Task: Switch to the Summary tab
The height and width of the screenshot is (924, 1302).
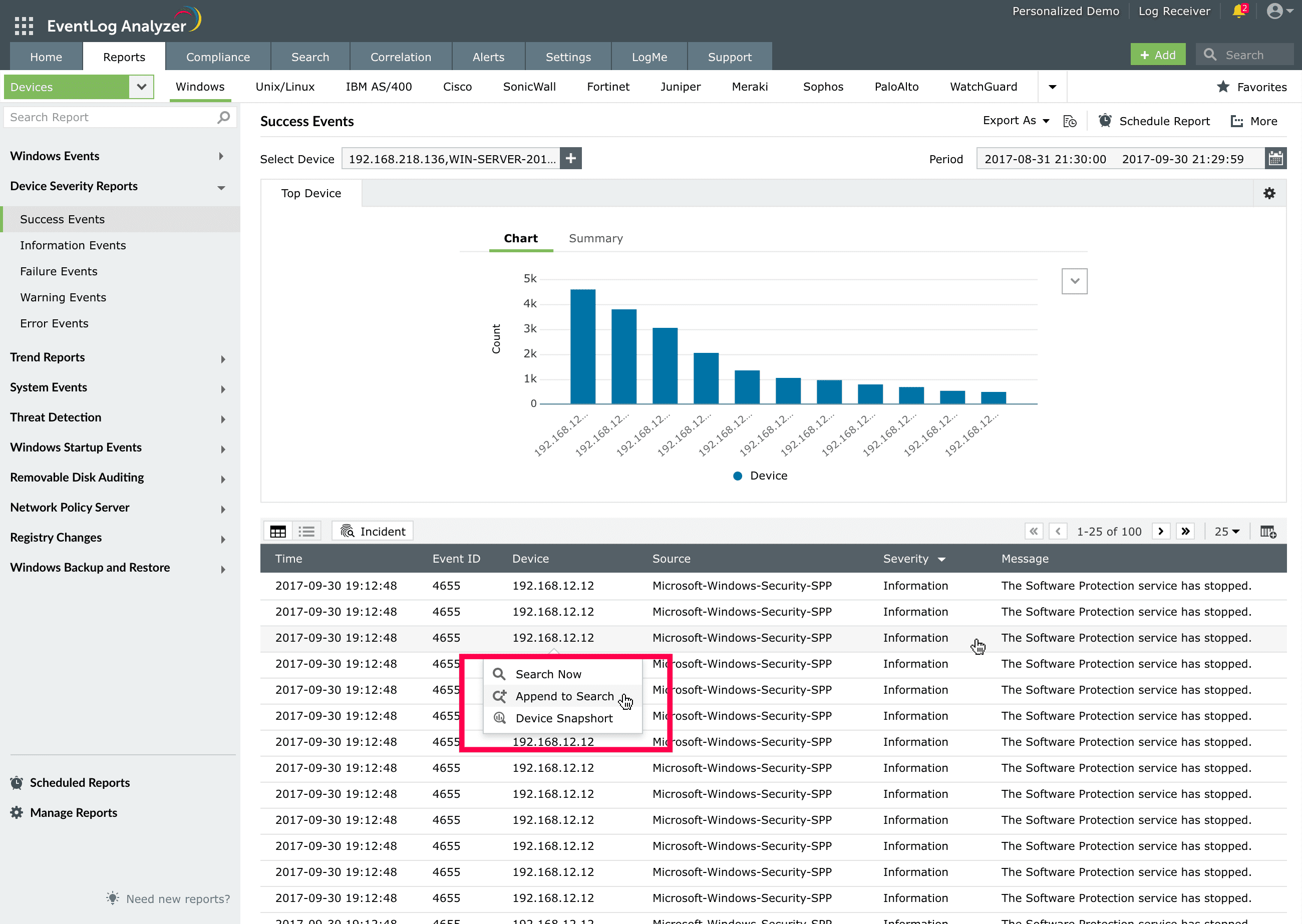Action: (x=595, y=238)
